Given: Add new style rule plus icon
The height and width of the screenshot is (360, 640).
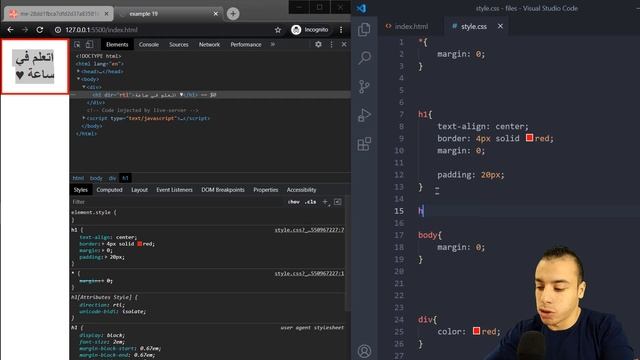Looking at the screenshot, I should point(325,202).
